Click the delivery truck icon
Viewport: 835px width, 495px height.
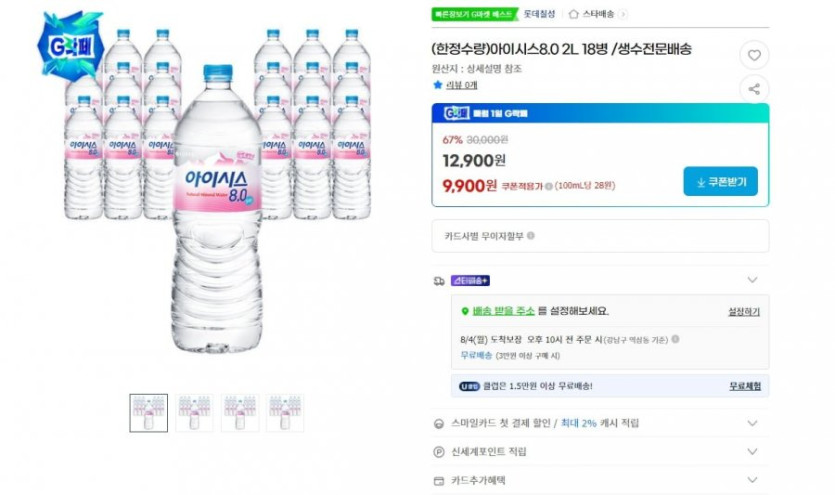pyautogui.click(x=439, y=281)
